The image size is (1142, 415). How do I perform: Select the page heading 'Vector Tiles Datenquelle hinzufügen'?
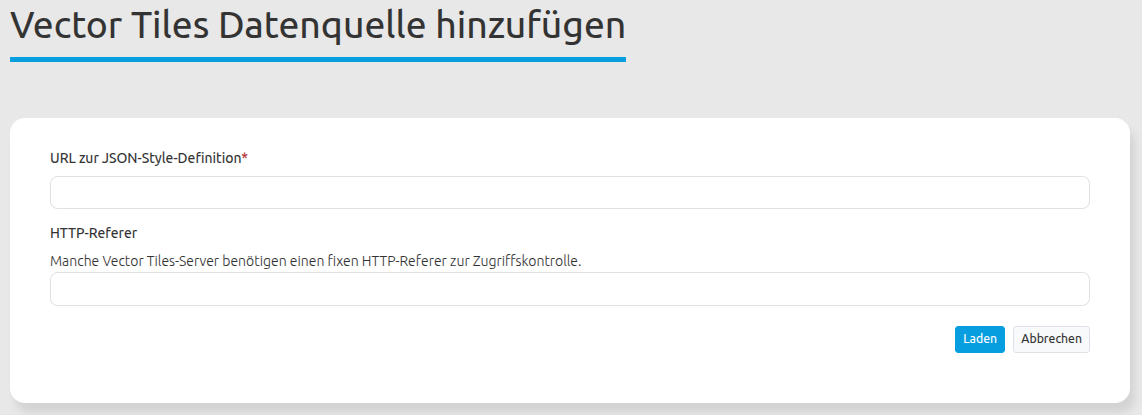[317, 27]
